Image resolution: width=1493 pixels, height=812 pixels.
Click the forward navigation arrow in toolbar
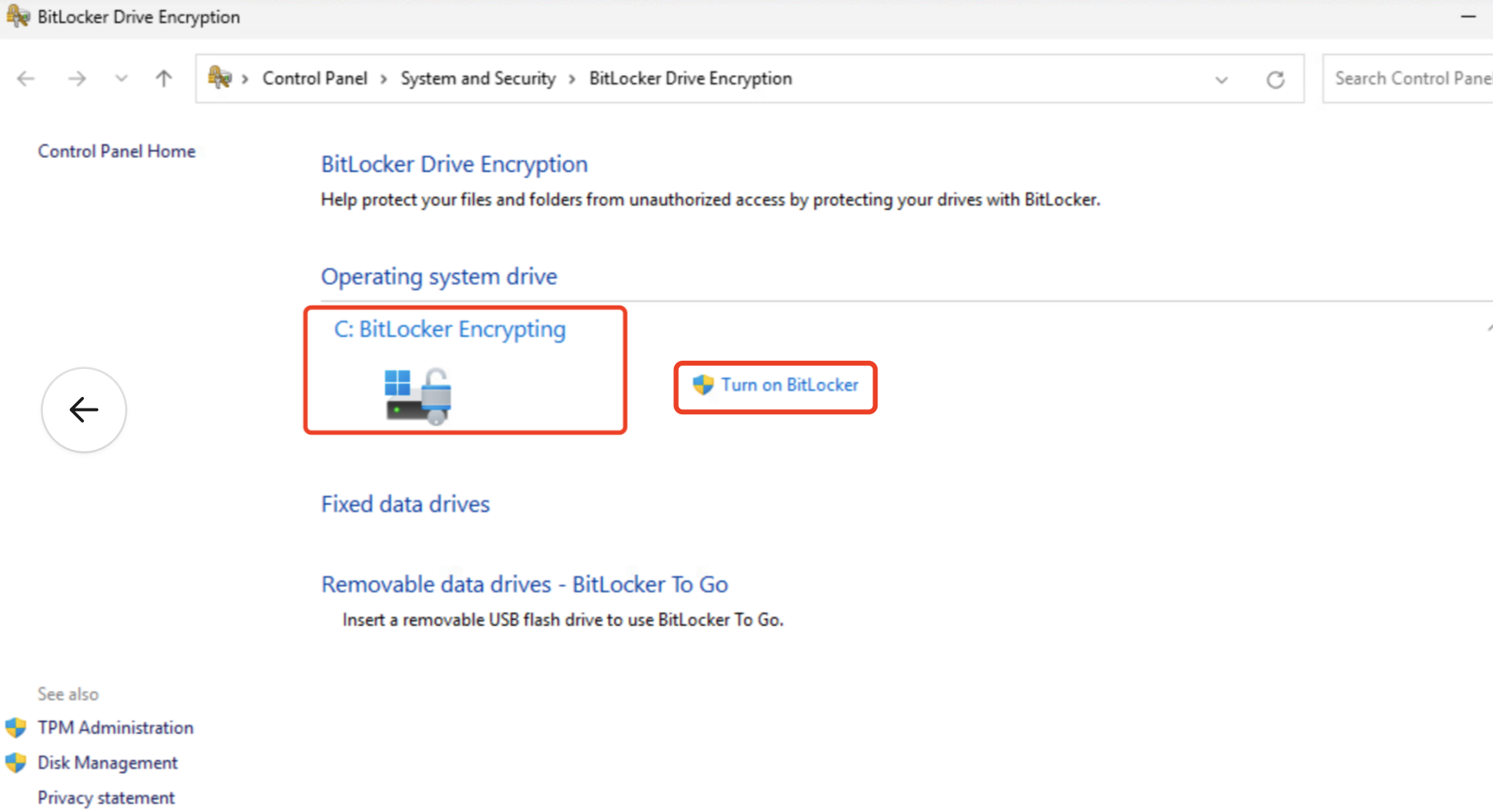click(77, 79)
